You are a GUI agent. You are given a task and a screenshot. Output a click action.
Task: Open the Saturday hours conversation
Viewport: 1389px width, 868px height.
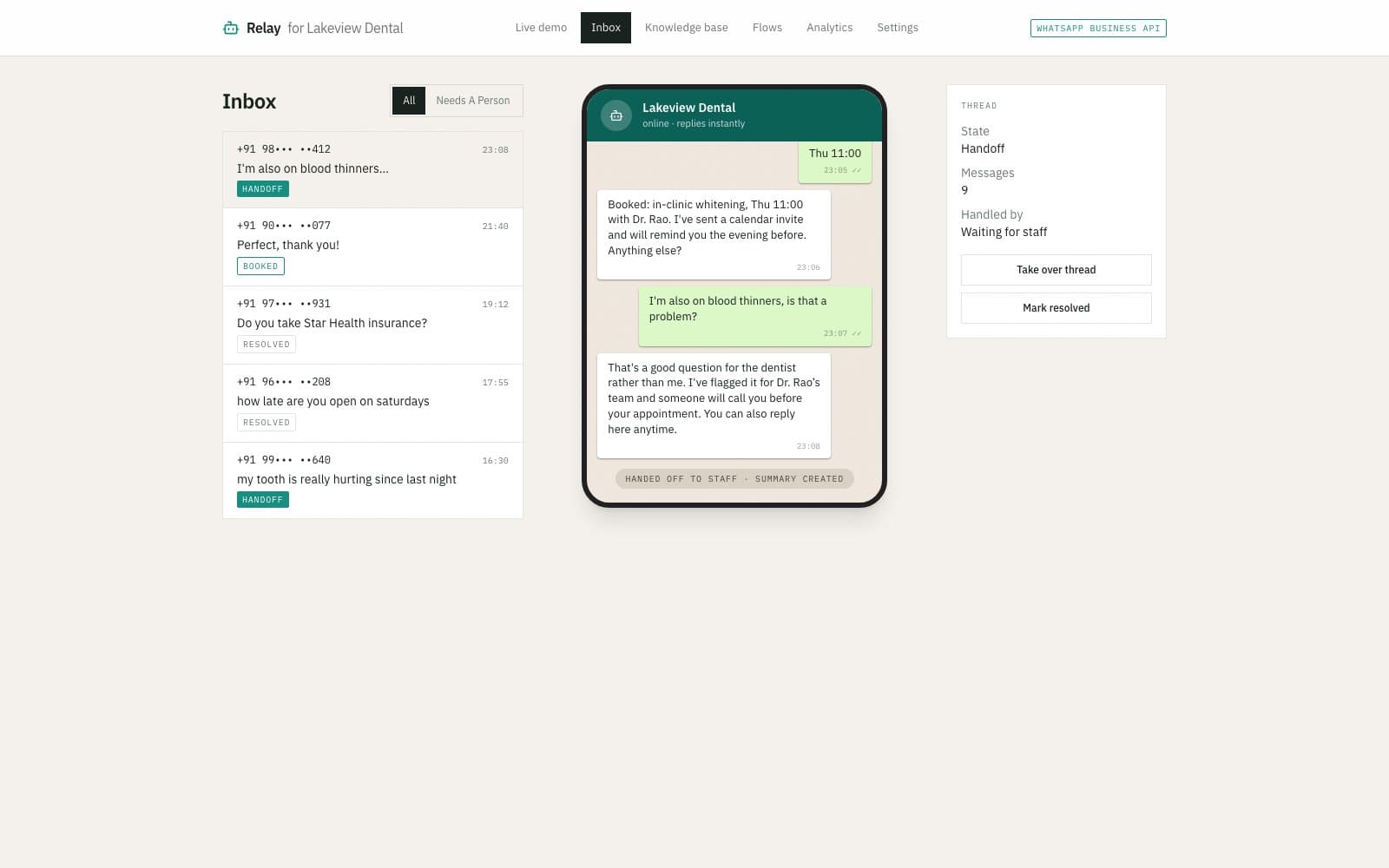coord(372,404)
